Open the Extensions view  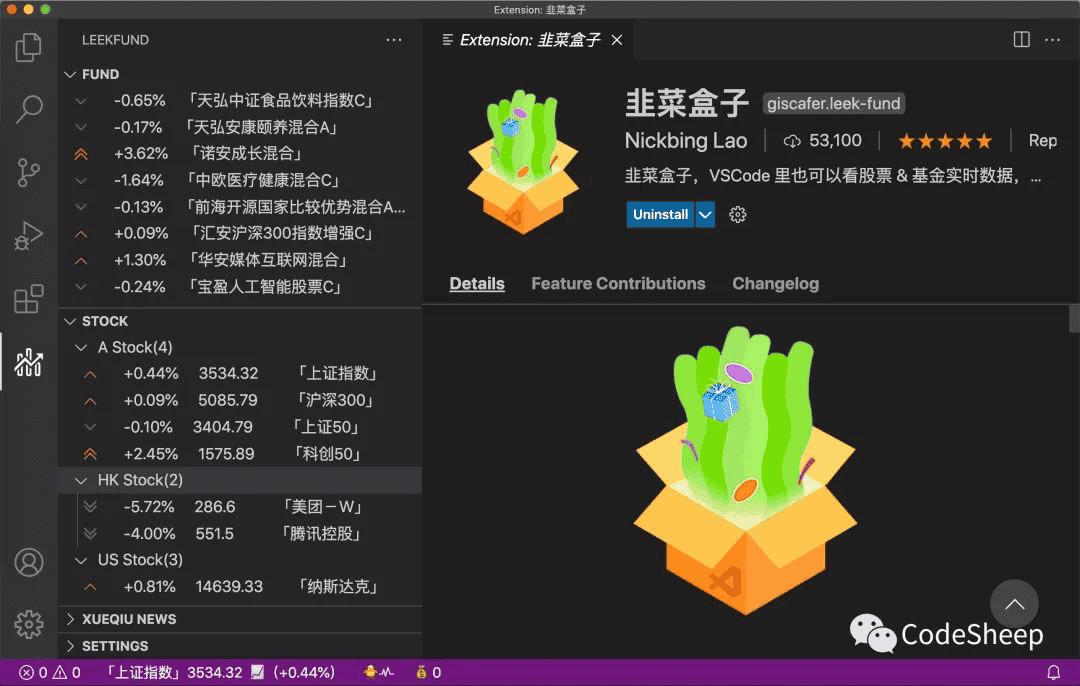(28, 299)
